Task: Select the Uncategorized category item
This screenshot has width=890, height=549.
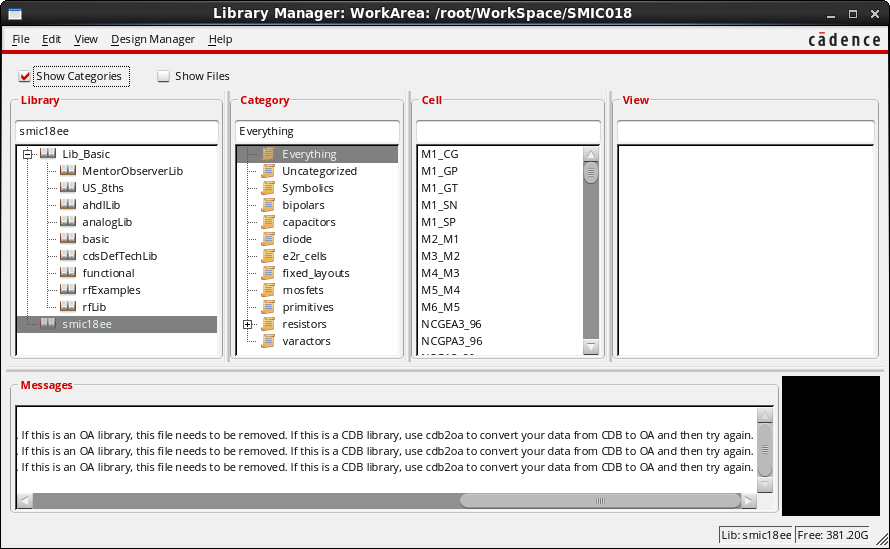Action: pos(319,171)
